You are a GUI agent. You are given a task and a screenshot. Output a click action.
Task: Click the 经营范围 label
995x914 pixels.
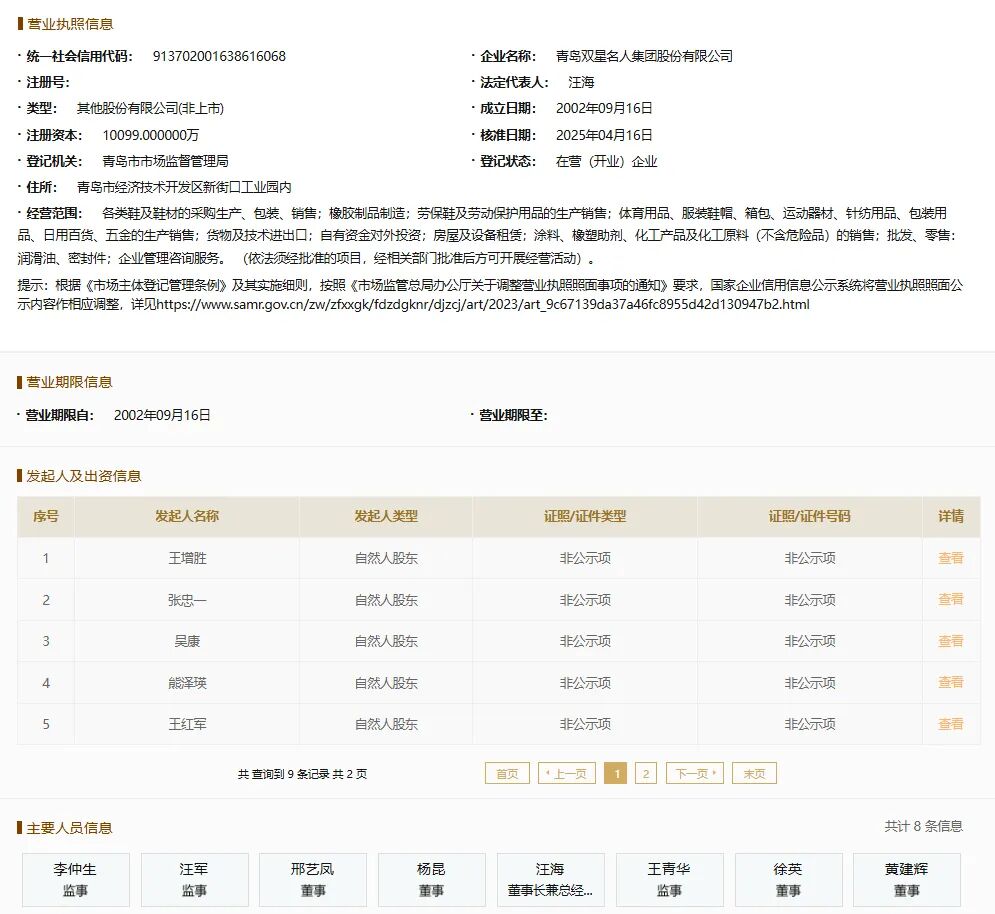(54, 213)
